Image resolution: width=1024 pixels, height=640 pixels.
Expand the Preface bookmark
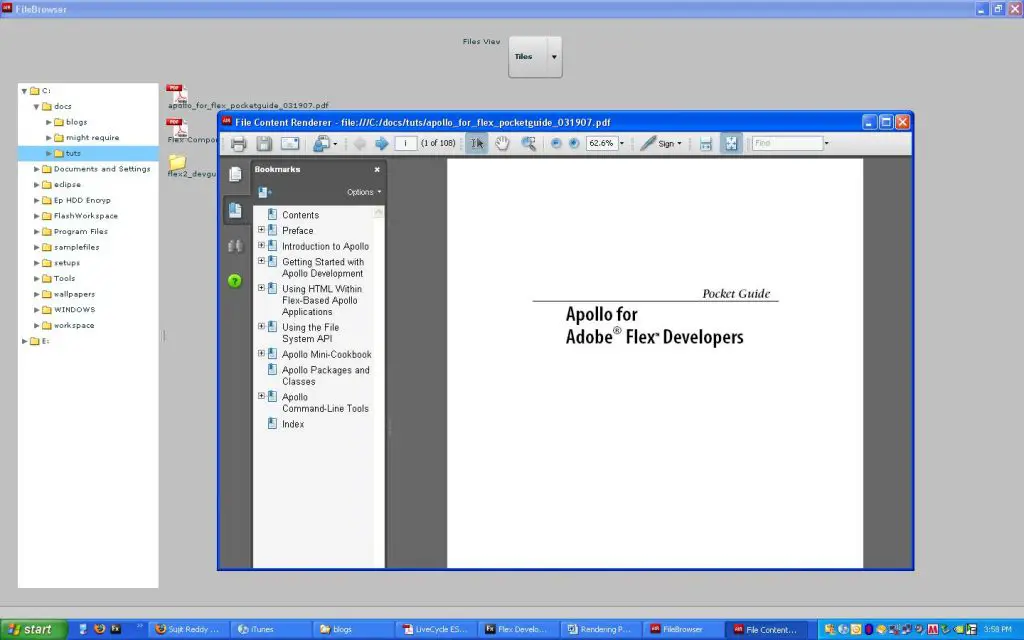(x=261, y=230)
